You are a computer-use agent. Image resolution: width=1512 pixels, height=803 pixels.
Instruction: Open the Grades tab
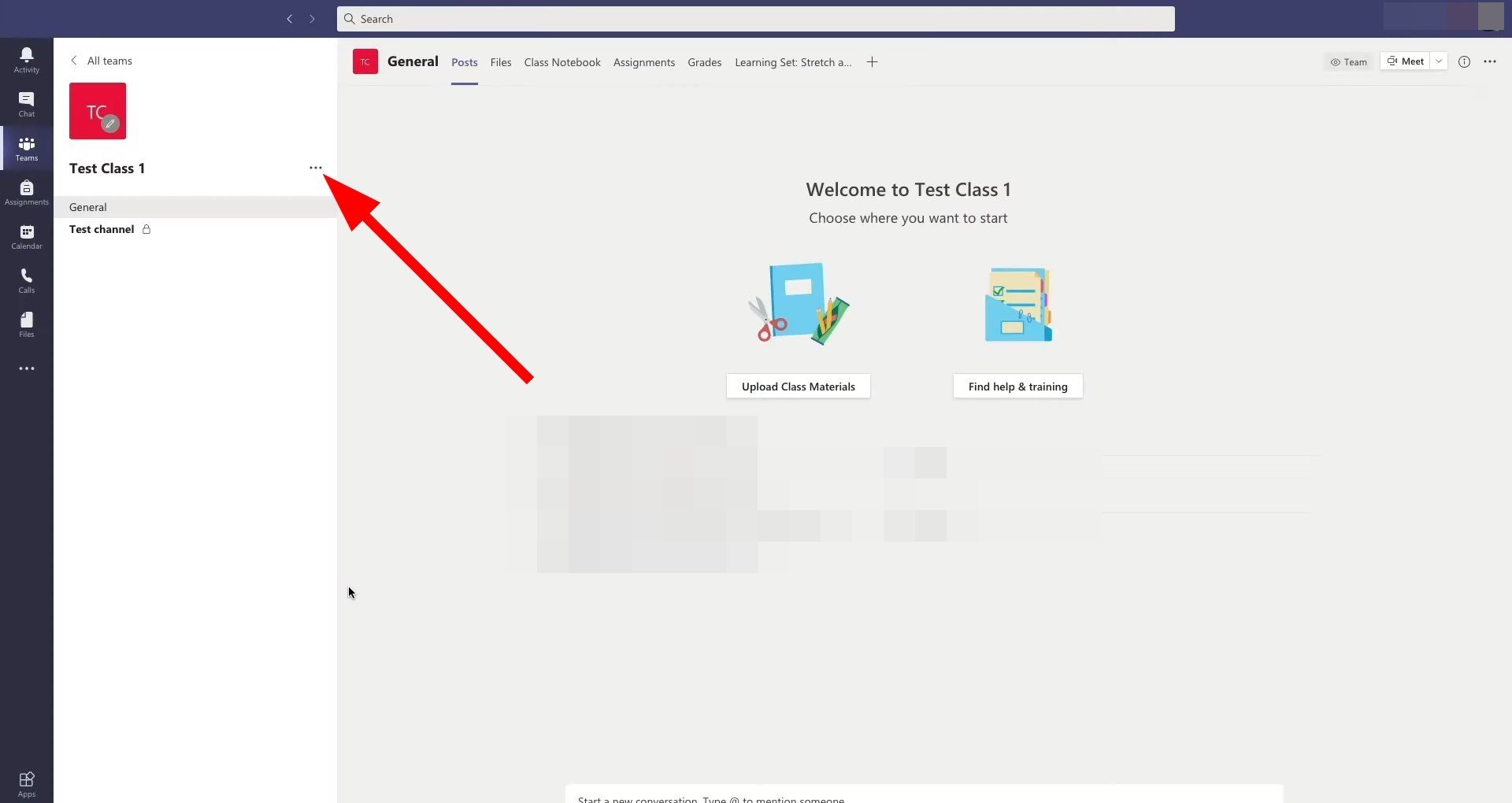tap(705, 62)
